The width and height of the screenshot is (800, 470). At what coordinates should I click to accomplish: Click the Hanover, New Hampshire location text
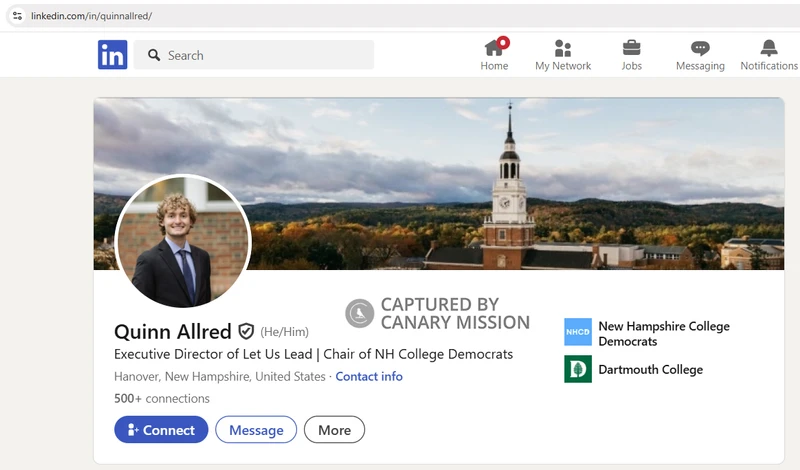point(220,377)
